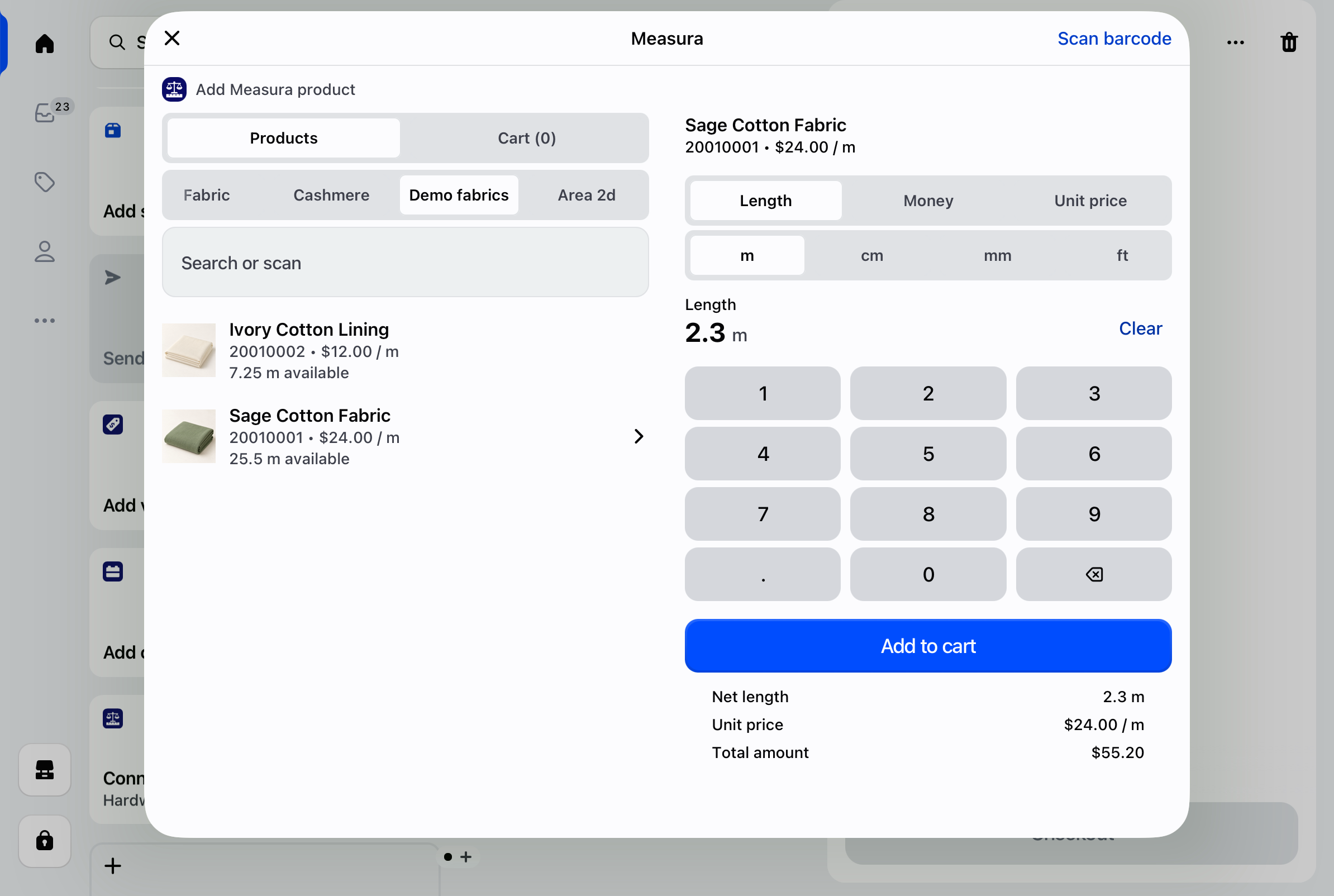
Task: Select Money entry mode
Action: click(928, 201)
